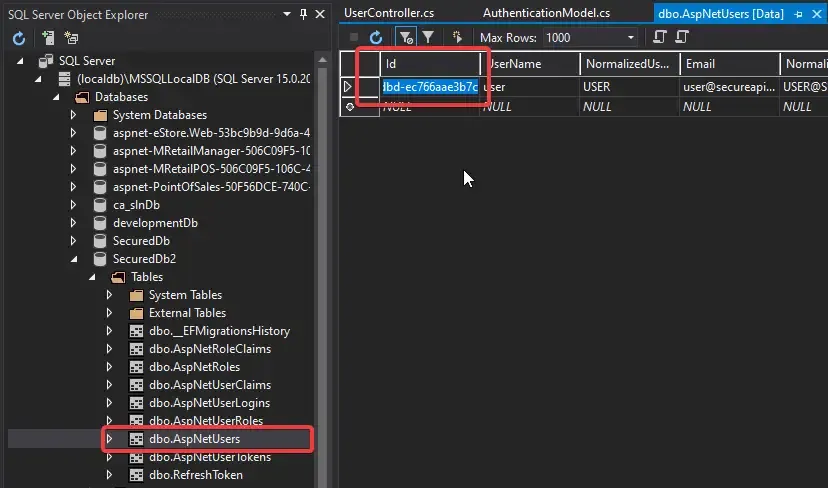Close the dbo.AspNetUsers [Data] tab
Viewport: 828px width, 488px height.
click(816, 14)
